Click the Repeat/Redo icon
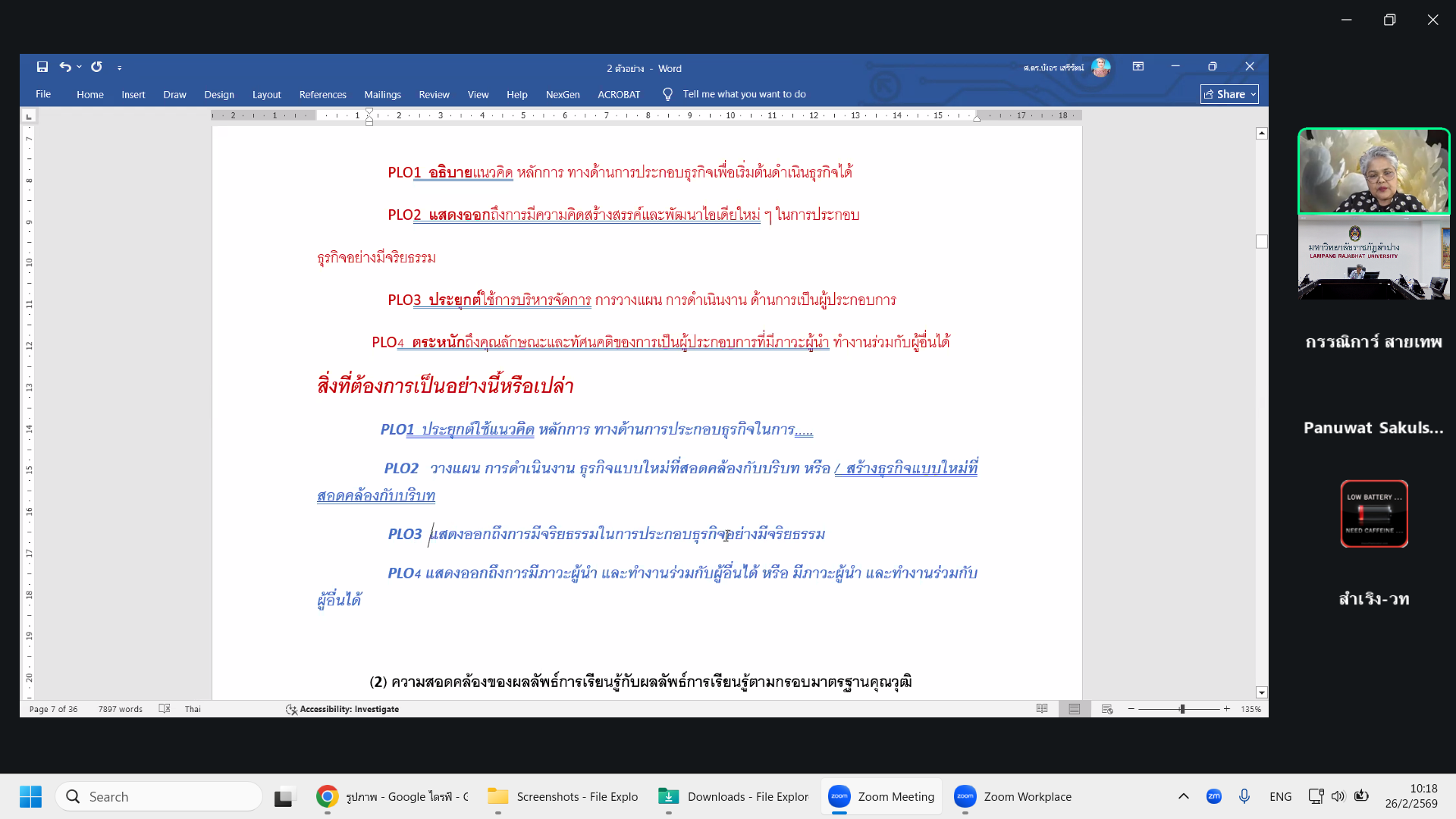Image resolution: width=1456 pixels, height=819 pixels. (96, 67)
